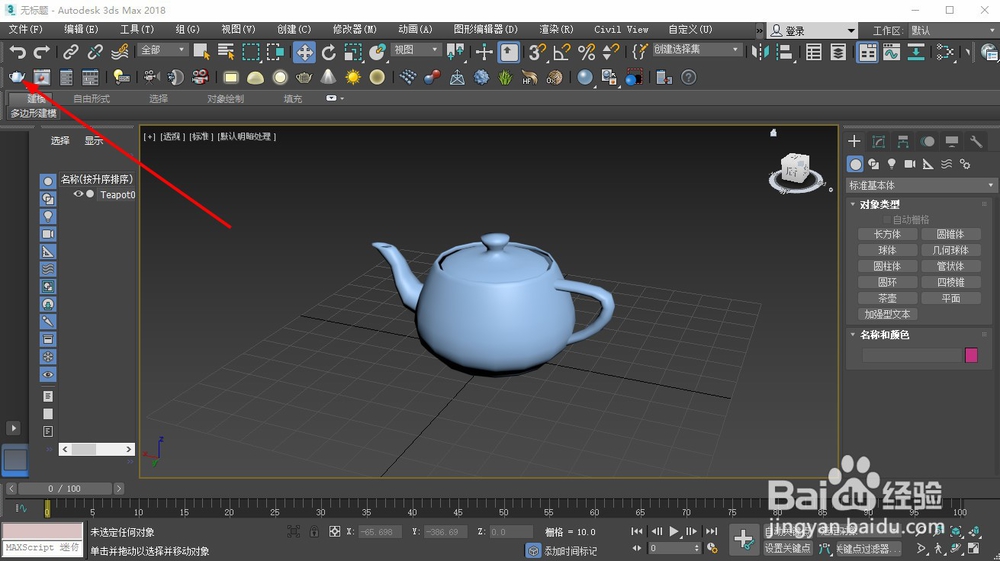Open the 创建选择集 dropdown

tap(697, 50)
